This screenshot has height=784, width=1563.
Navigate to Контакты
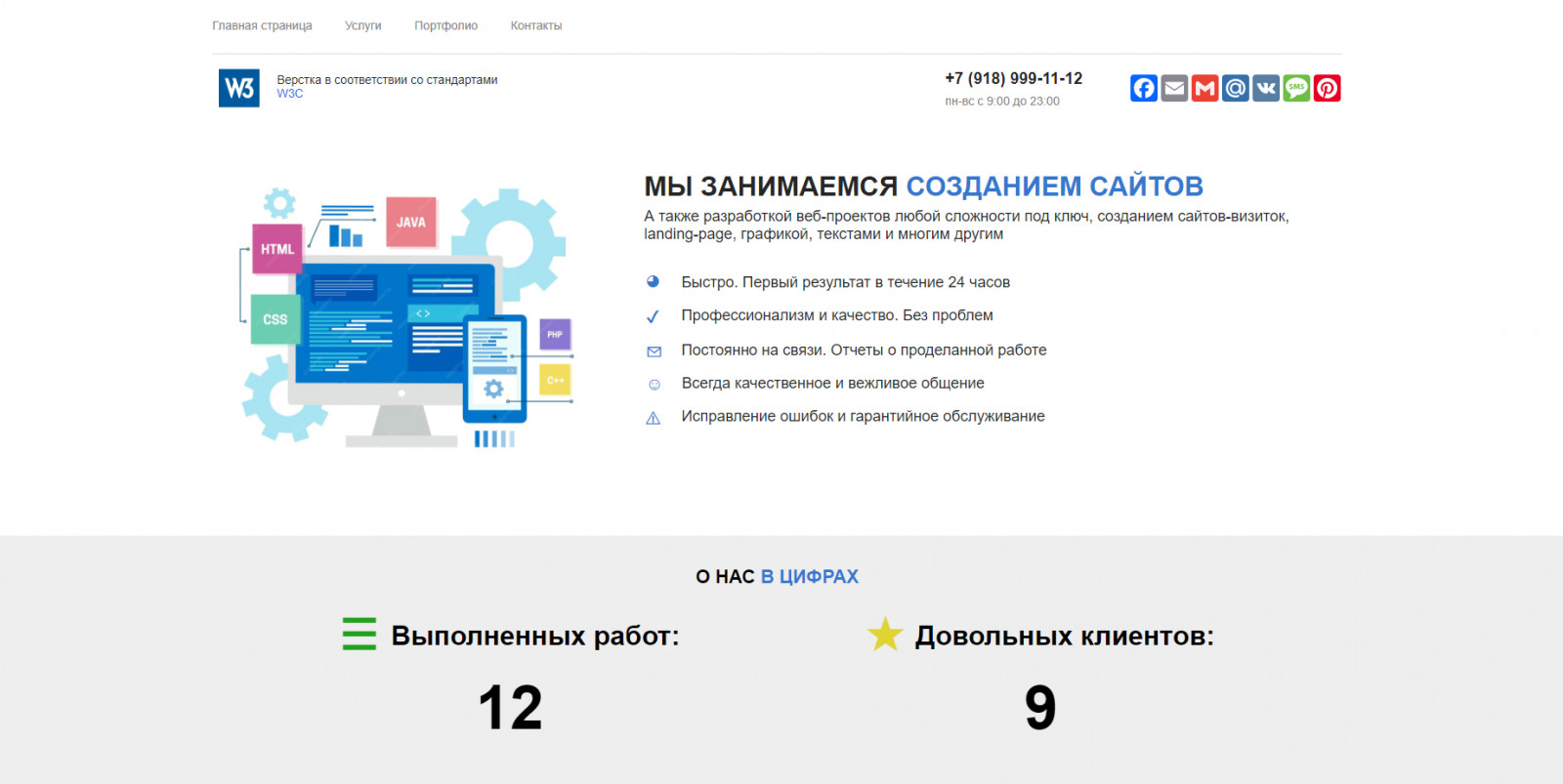click(x=536, y=25)
